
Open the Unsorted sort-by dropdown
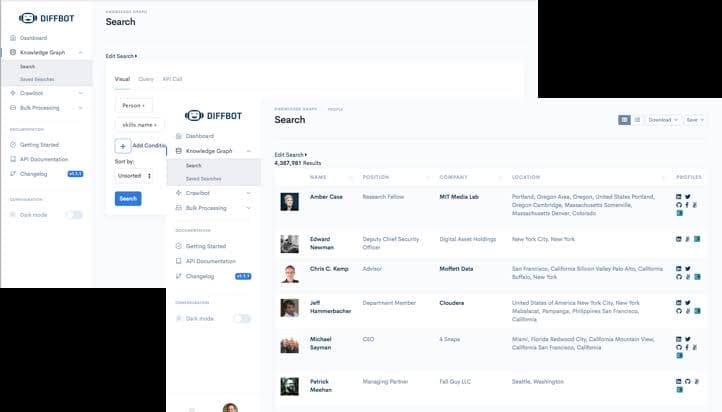(x=134, y=175)
